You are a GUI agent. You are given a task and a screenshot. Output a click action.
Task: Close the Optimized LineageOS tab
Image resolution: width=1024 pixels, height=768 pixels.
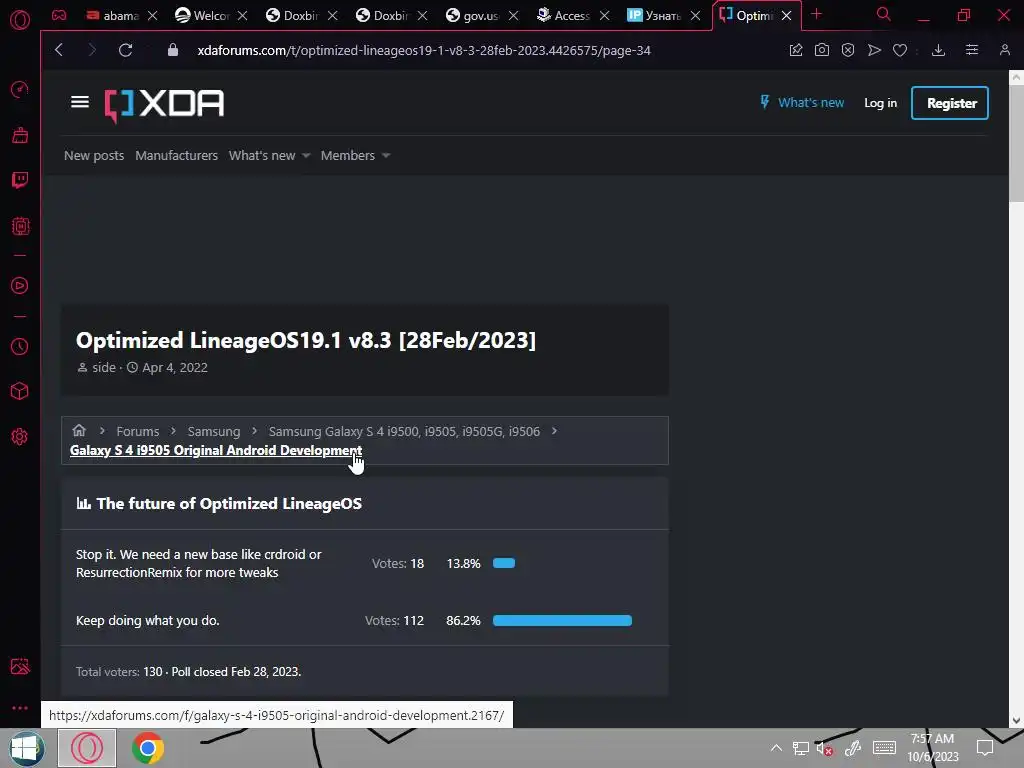(x=786, y=15)
